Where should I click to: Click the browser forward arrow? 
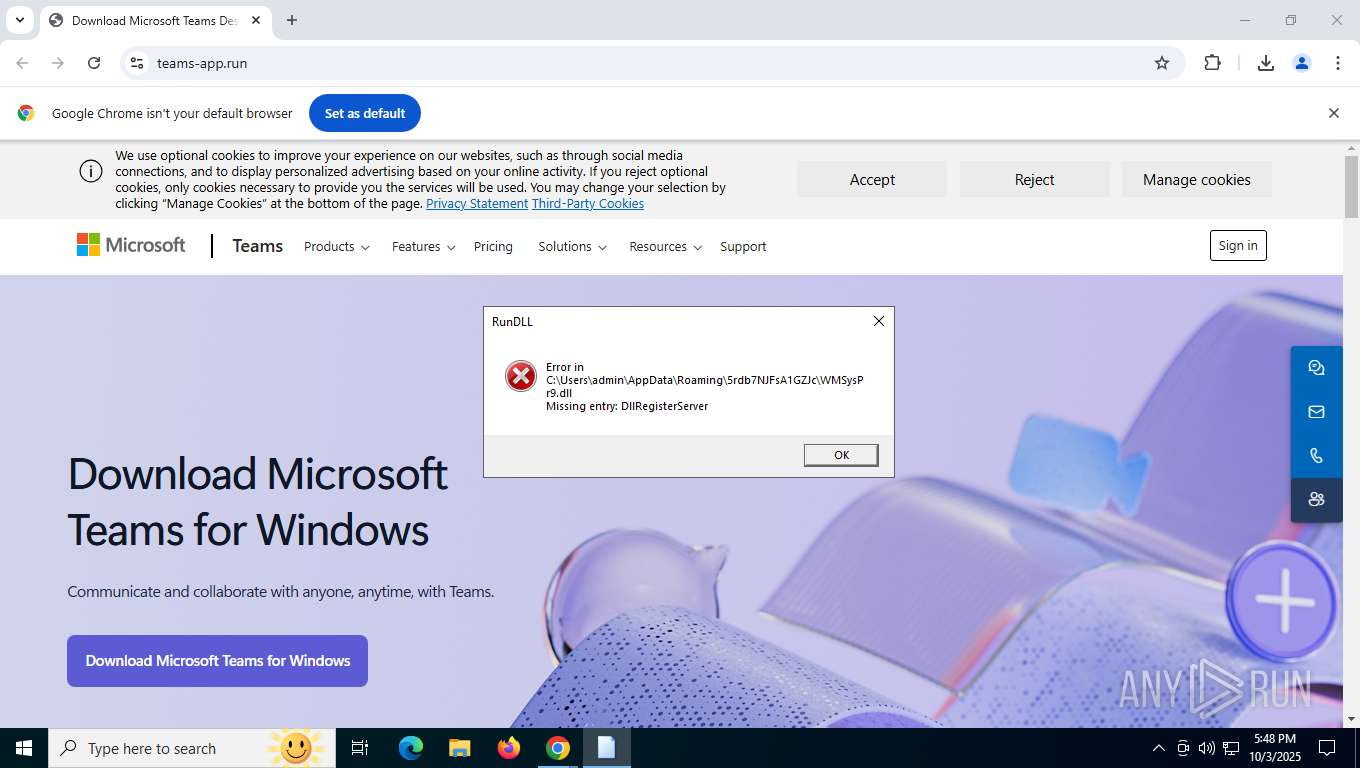click(x=58, y=63)
